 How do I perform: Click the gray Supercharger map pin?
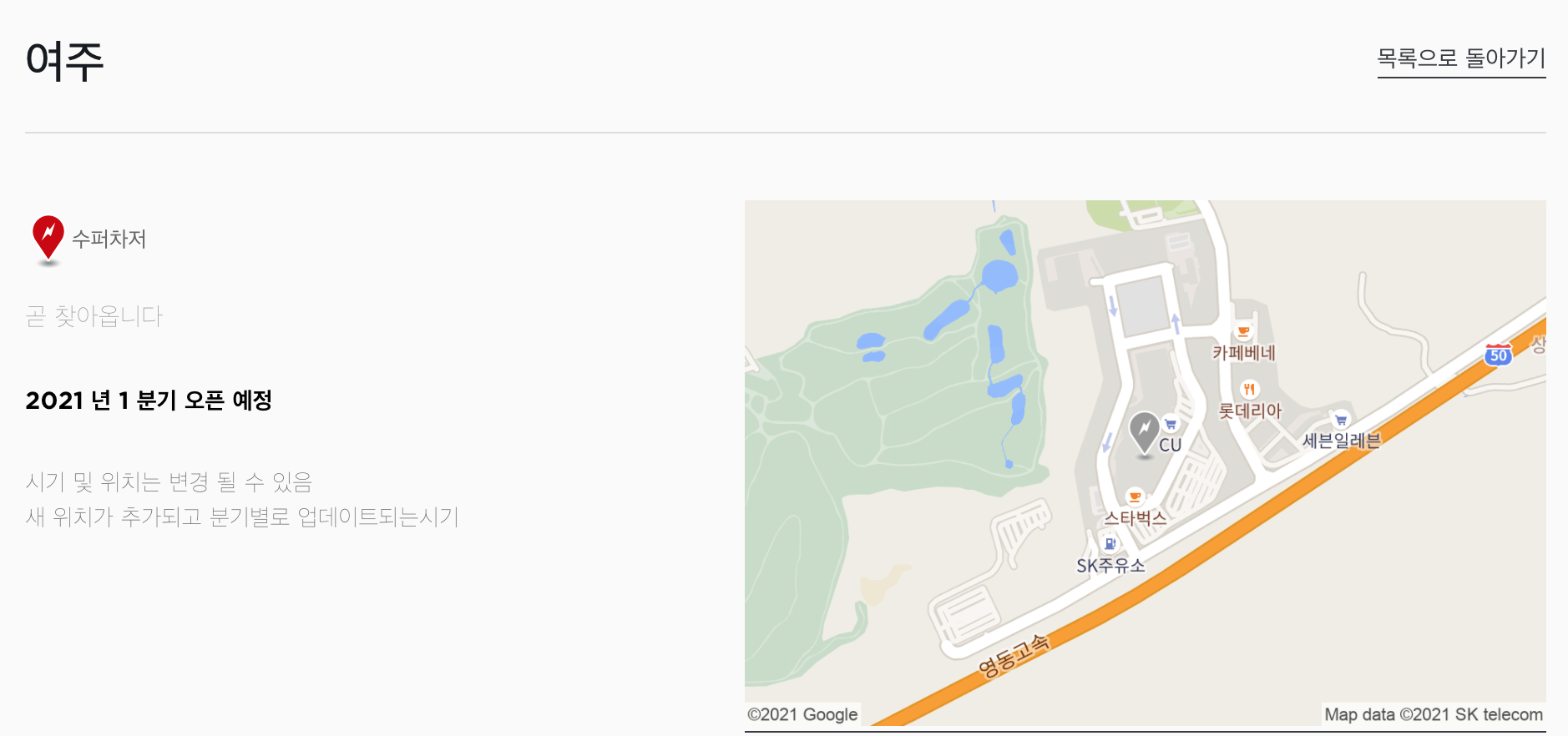[1144, 433]
